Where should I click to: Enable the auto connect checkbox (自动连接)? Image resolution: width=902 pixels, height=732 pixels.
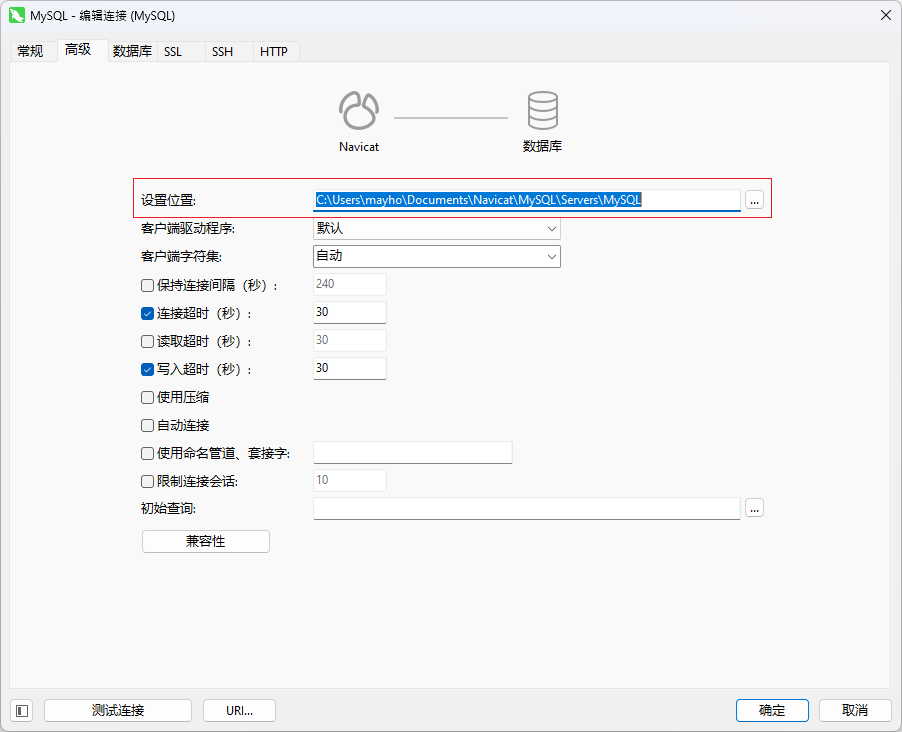(147, 425)
